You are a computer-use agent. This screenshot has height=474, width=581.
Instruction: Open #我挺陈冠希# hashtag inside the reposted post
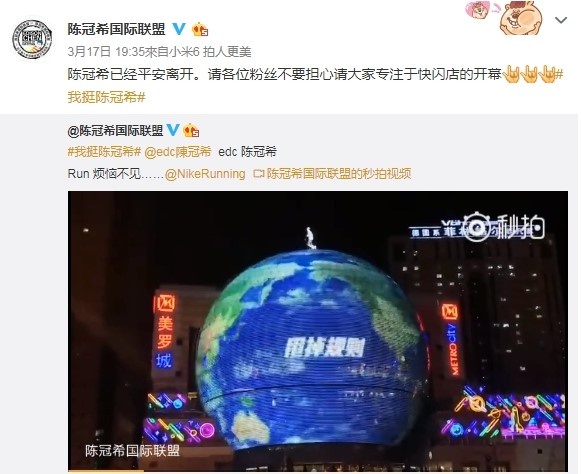tap(104, 152)
